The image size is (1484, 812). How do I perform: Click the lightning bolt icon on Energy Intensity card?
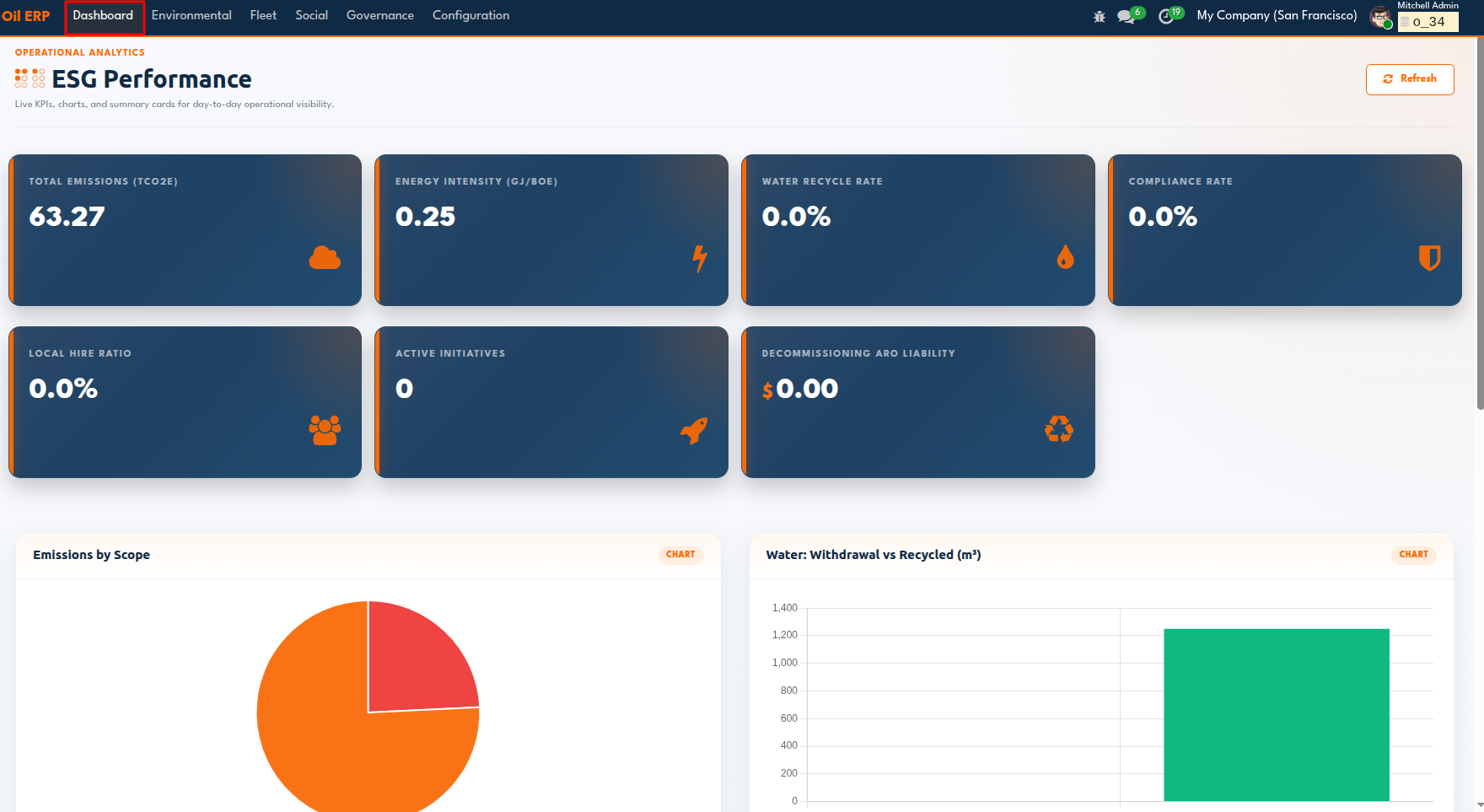pos(700,258)
